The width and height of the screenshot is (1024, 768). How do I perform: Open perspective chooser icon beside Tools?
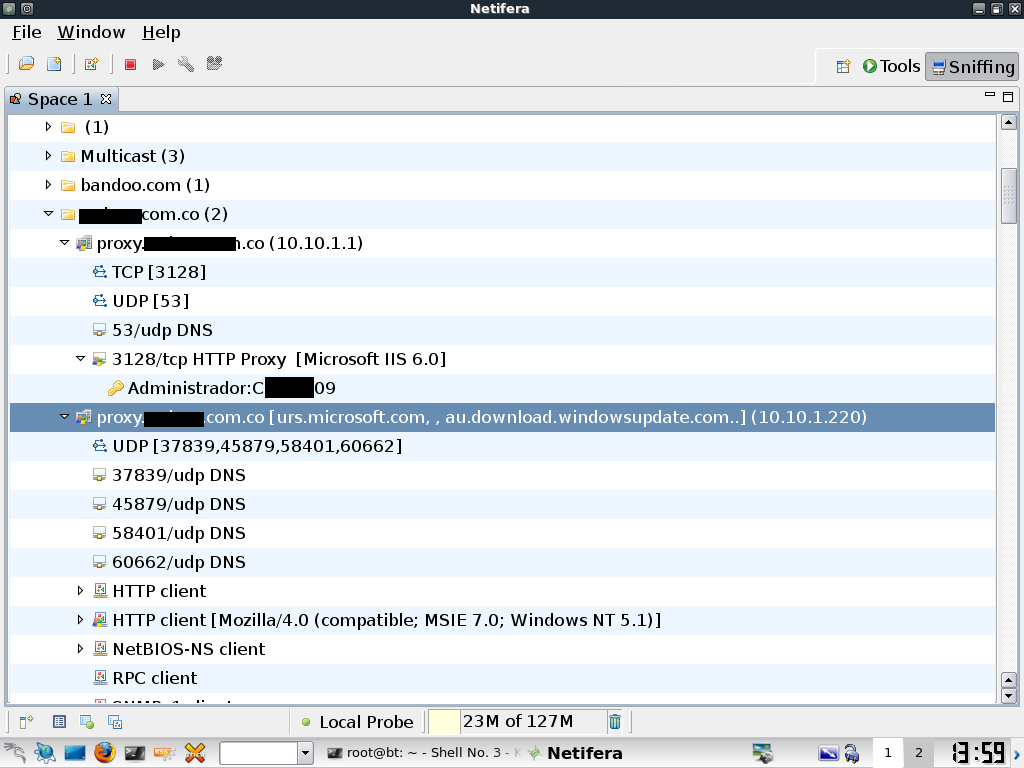843,67
